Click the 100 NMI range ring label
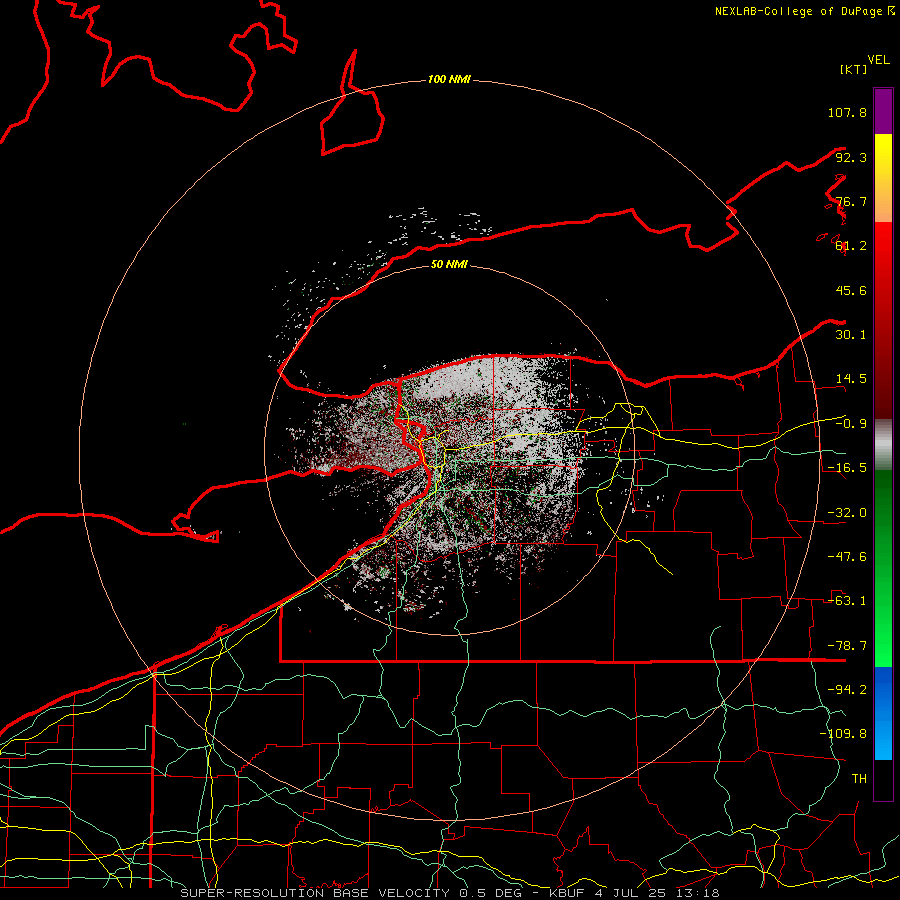The width and height of the screenshot is (900, 900). pyautogui.click(x=449, y=79)
